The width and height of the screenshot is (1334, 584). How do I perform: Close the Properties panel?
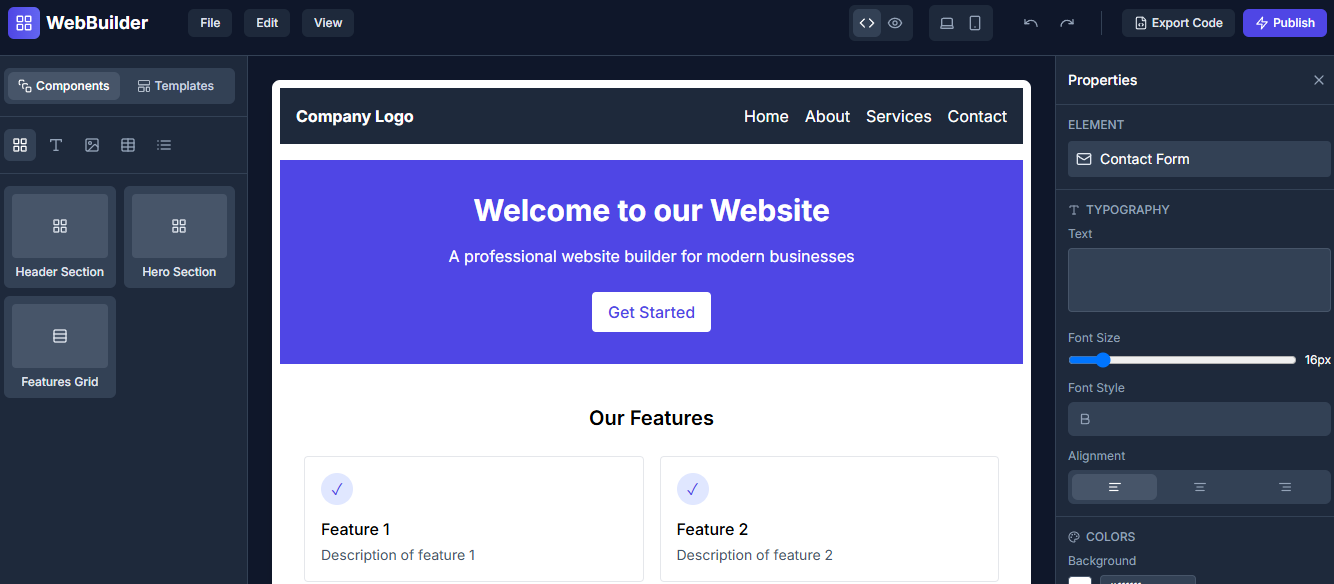pos(1319,80)
